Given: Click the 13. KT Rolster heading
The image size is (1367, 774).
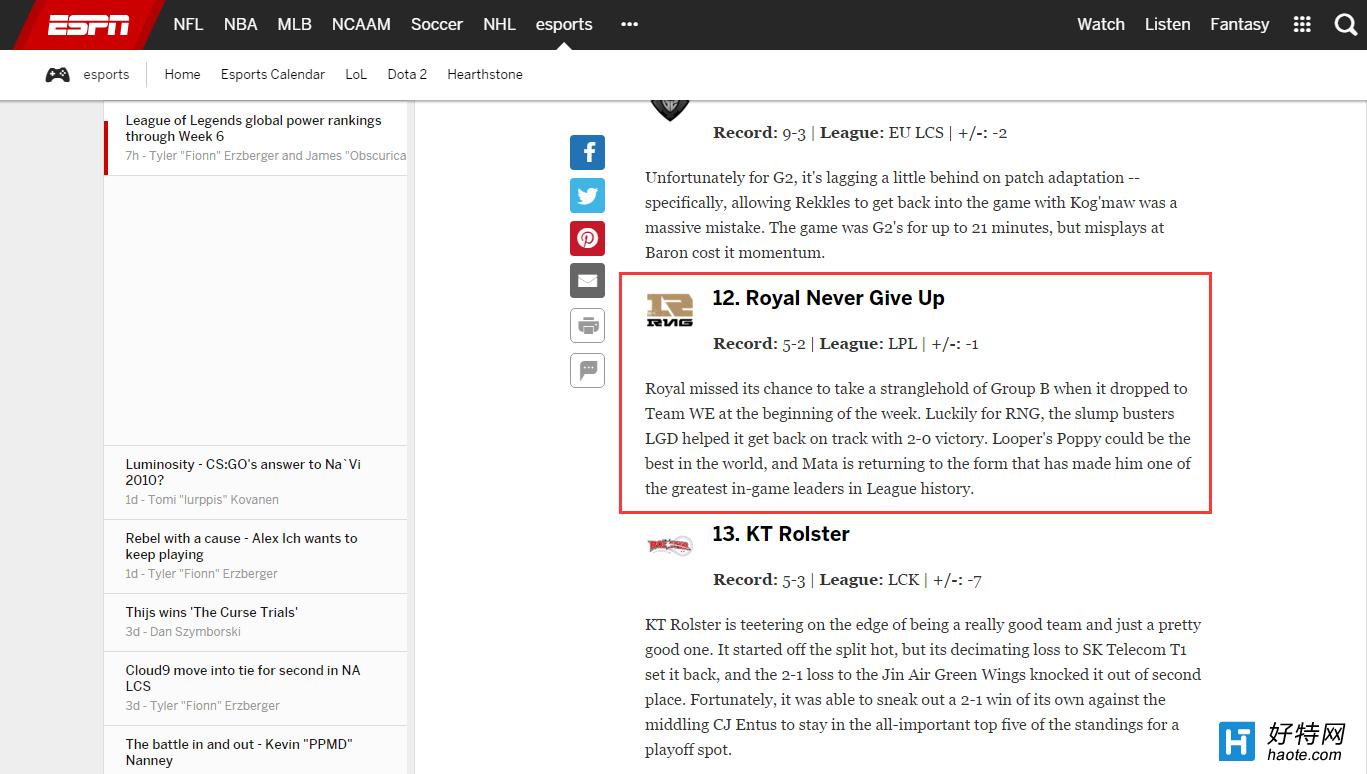Looking at the screenshot, I should tap(781, 534).
